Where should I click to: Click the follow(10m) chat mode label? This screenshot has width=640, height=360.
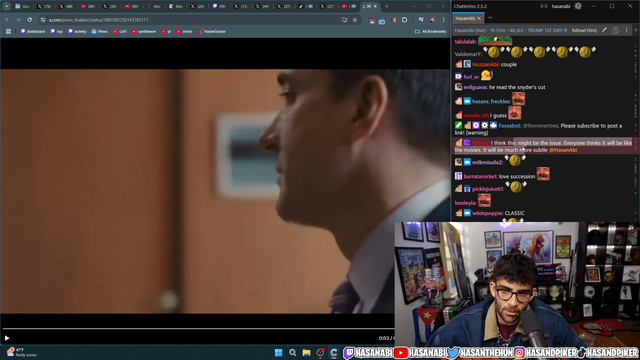pyautogui.click(x=584, y=30)
